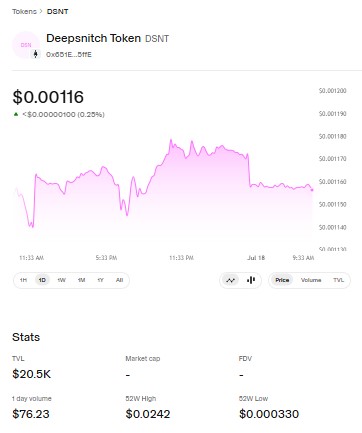Click the Ethereum network badge icon
362x433 pixels.
coord(35,54)
